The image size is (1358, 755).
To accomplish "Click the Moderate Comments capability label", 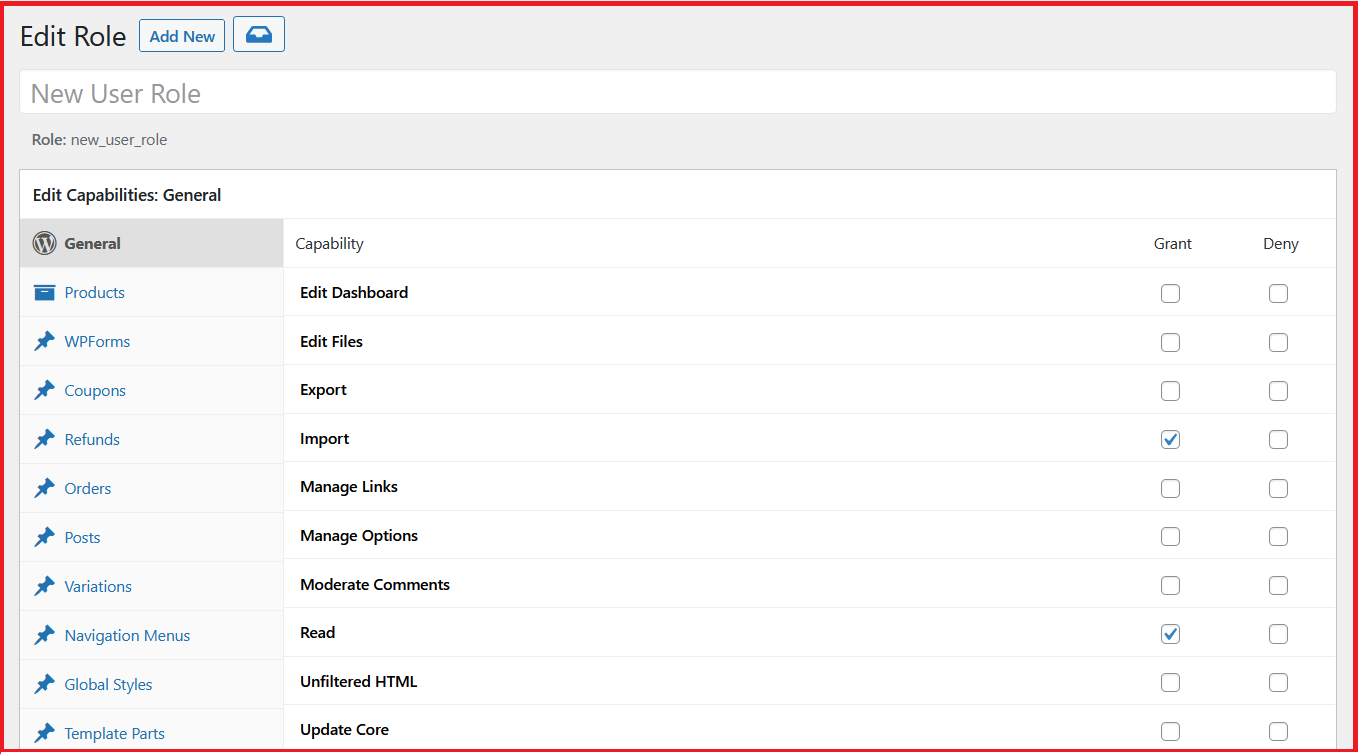I will point(375,585).
